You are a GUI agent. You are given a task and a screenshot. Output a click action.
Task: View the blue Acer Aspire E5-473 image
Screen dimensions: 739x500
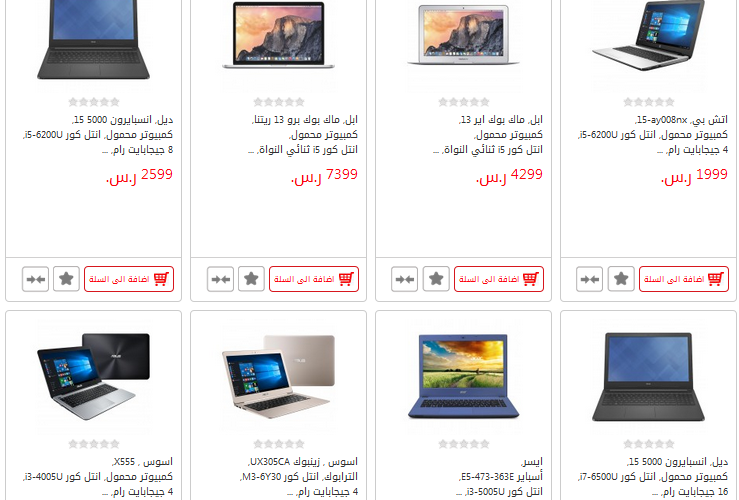coord(463,376)
